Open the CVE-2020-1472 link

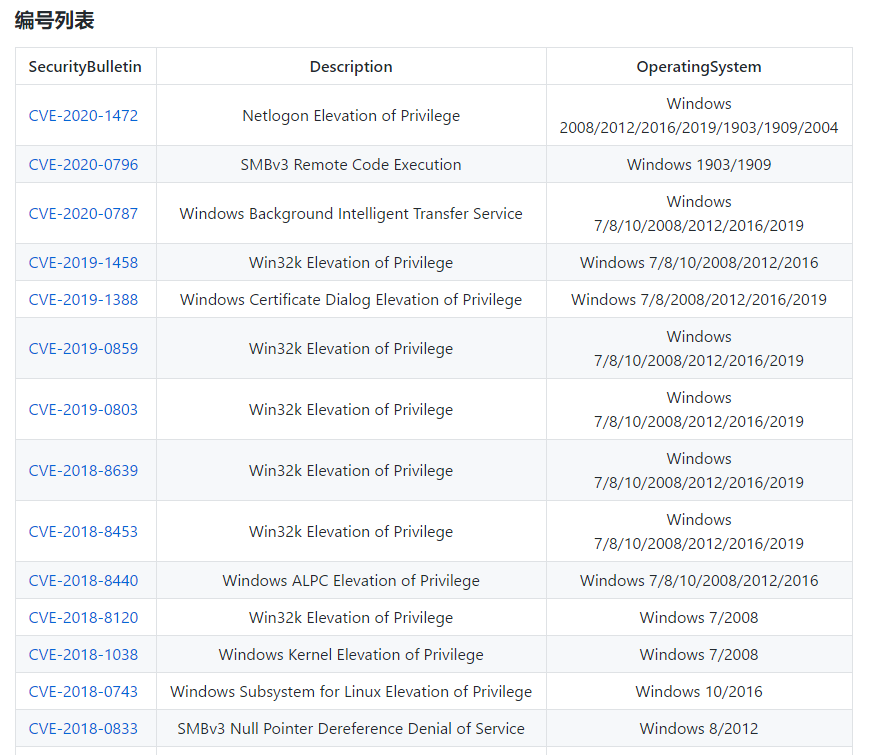click(83, 116)
